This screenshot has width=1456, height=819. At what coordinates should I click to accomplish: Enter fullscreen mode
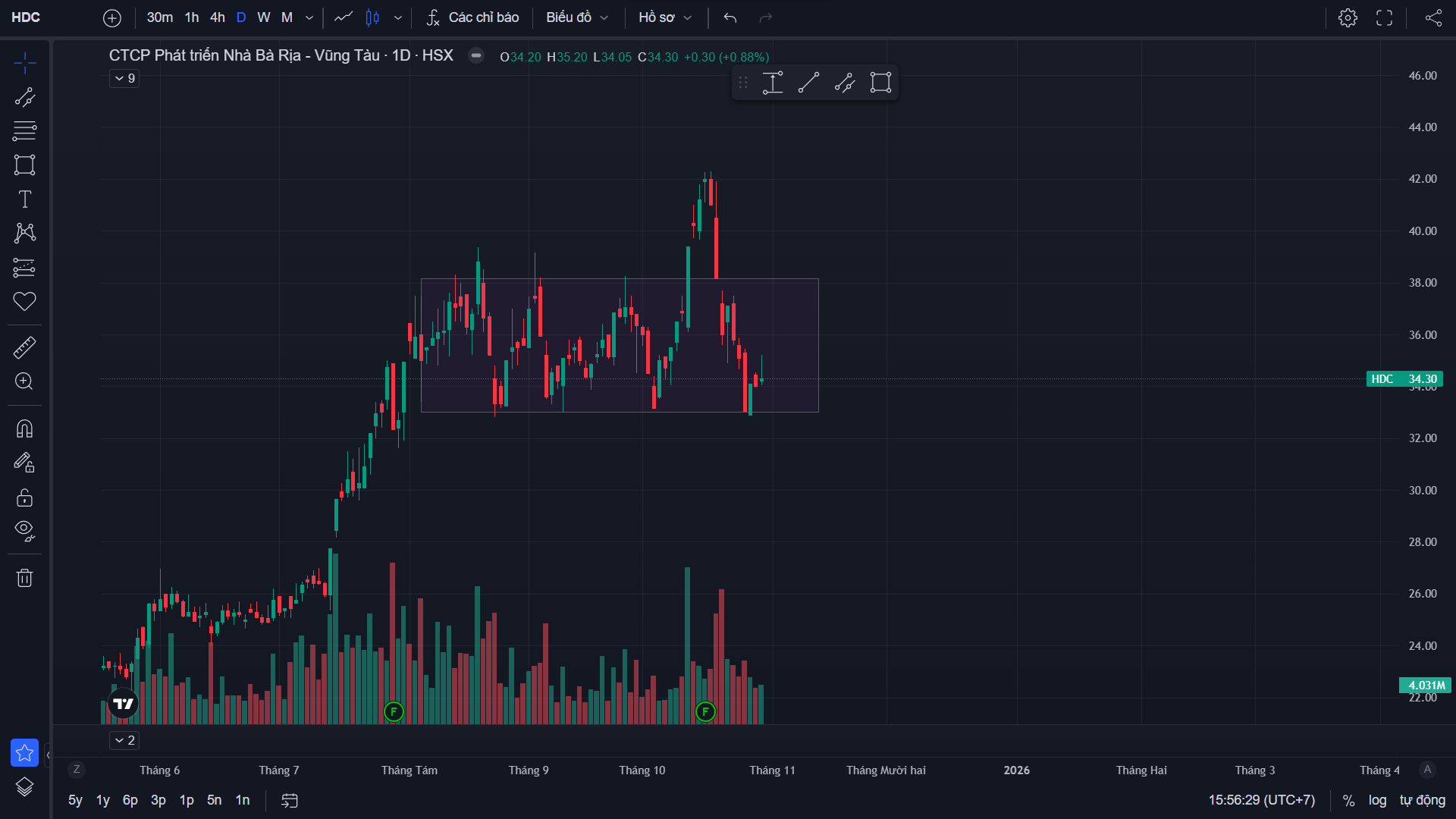(x=1384, y=17)
